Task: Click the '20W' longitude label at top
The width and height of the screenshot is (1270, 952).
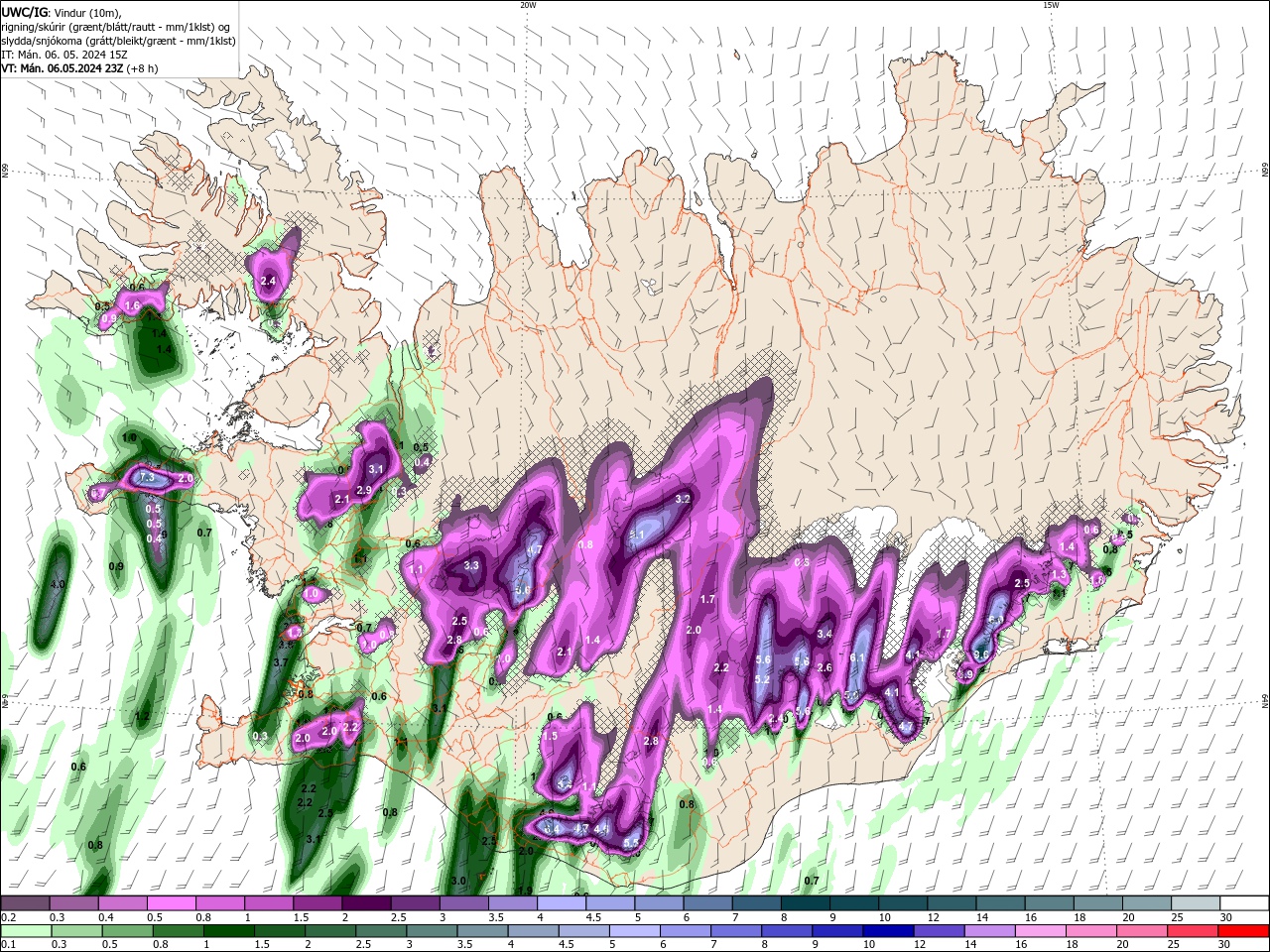Action: point(528,5)
